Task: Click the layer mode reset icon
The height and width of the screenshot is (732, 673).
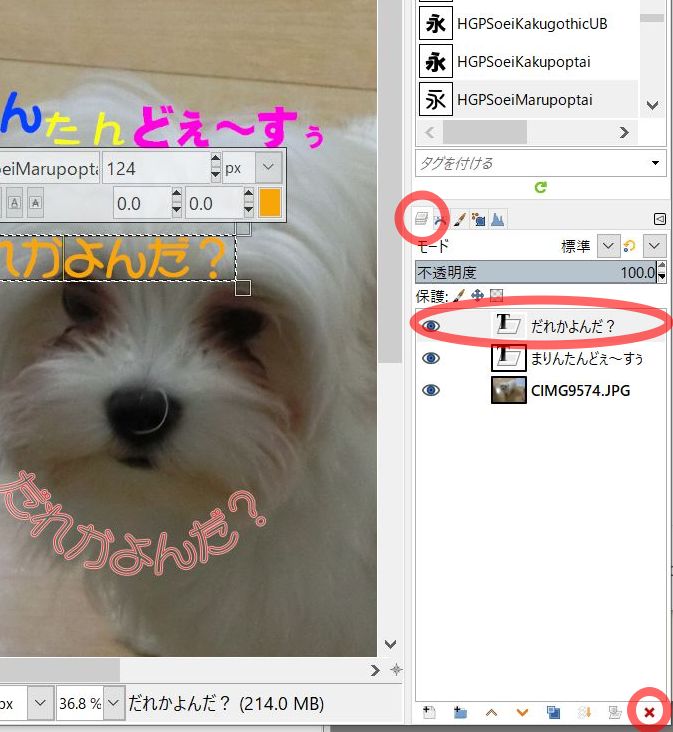Action: point(630,246)
